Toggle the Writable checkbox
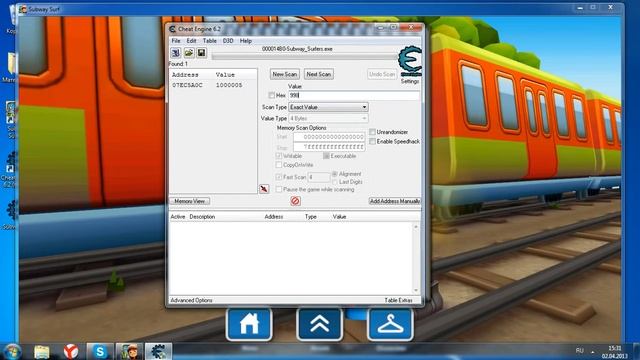Image resolution: width=640 pixels, height=360 pixels. [278, 156]
